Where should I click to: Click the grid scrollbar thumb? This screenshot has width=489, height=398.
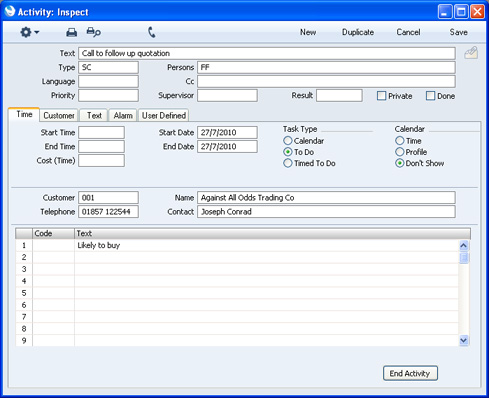[x=464, y=258]
